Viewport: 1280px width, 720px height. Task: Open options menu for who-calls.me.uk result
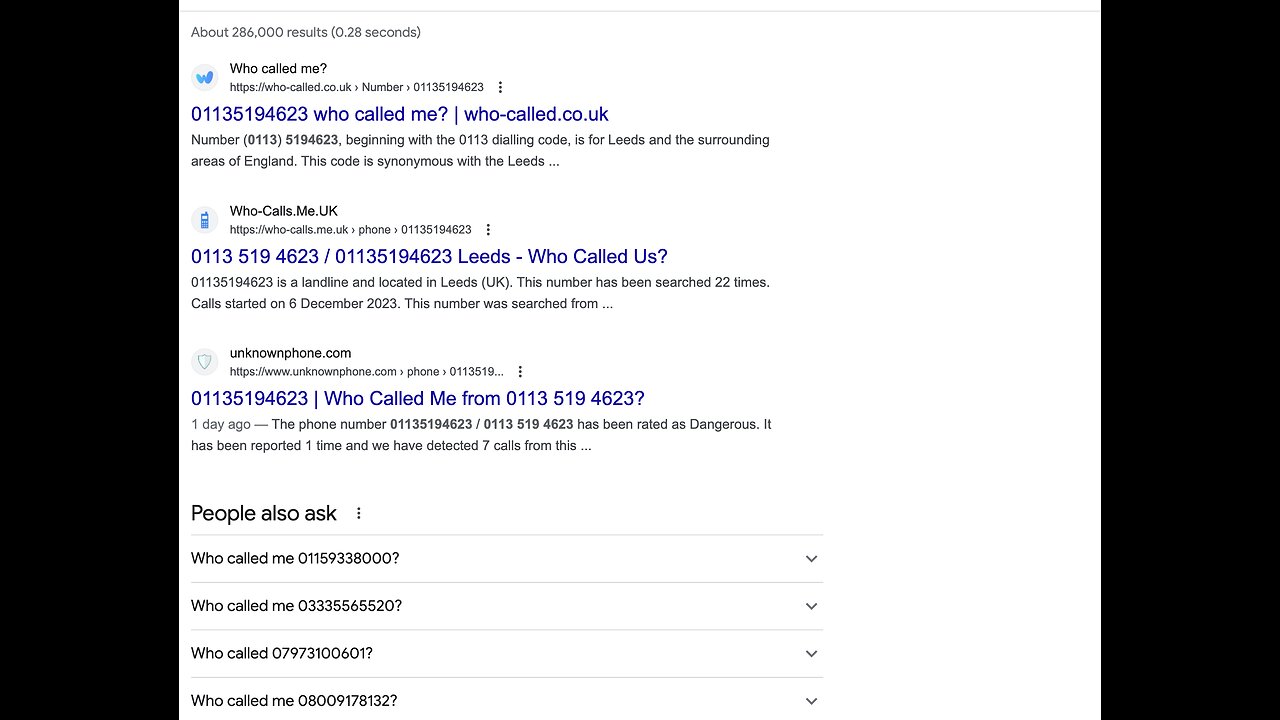[488, 230]
